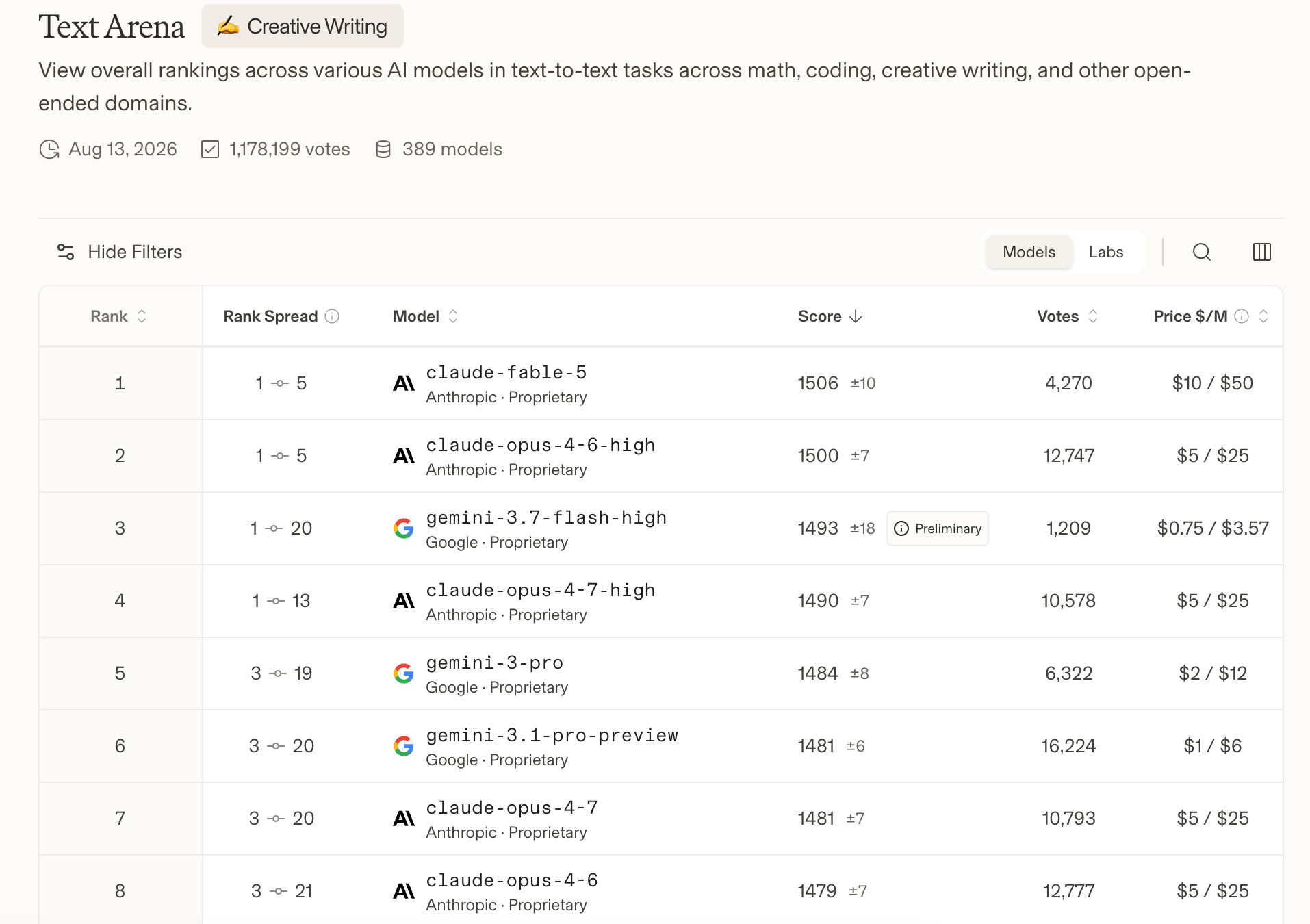Click the score value 1484
Image resolution: width=1310 pixels, height=924 pixels.
[x=818, y=673]
